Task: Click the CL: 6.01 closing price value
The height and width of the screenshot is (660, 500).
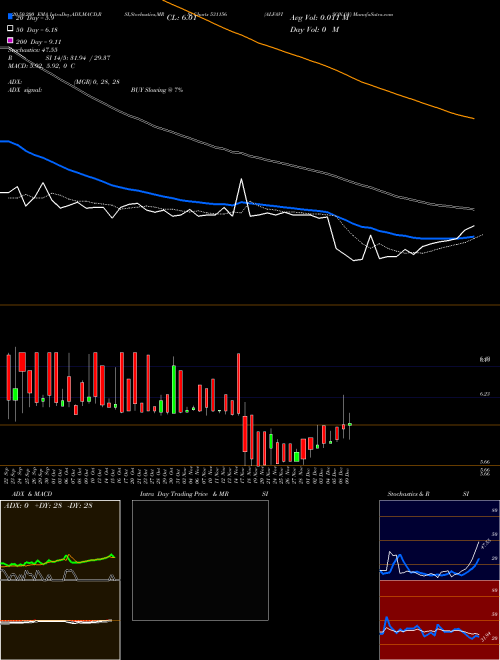Action: 182,18
